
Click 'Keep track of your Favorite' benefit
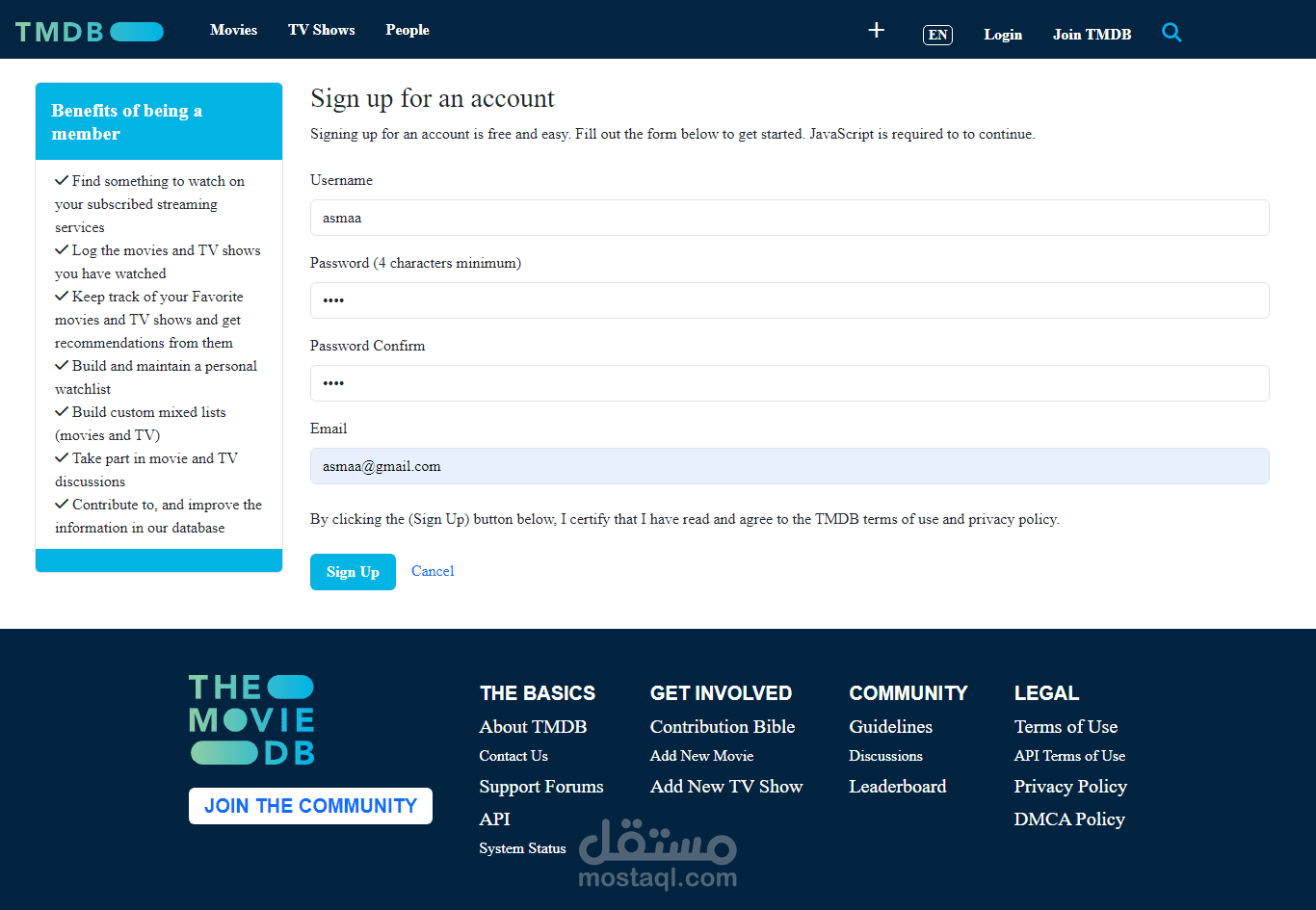(149, 320)
